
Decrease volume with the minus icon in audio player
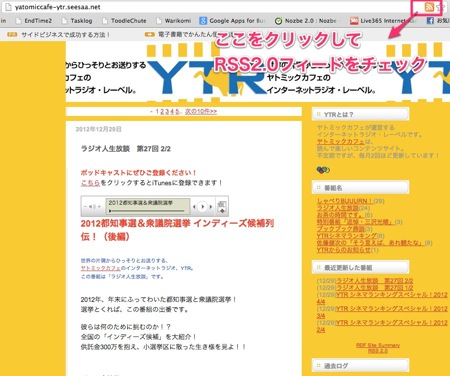pos(85,207)
